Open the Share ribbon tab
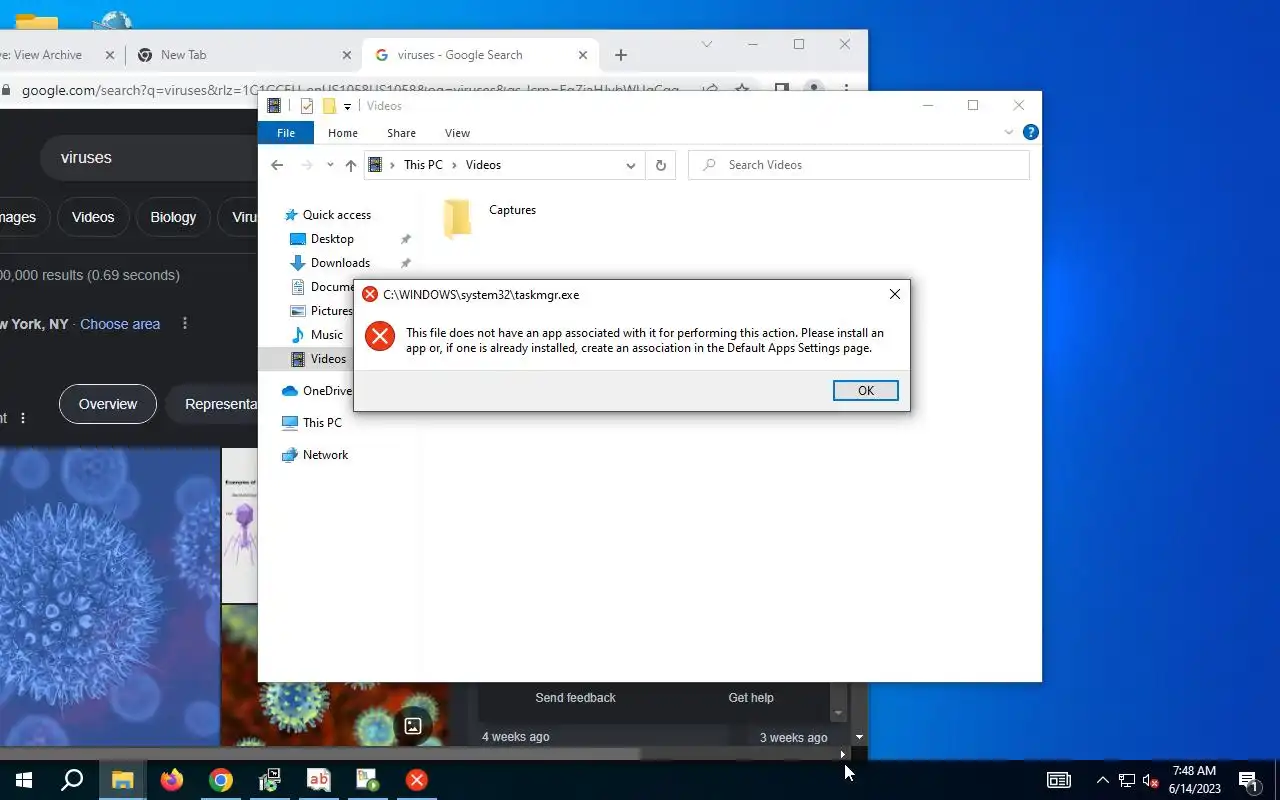 (x=401, y=133)
